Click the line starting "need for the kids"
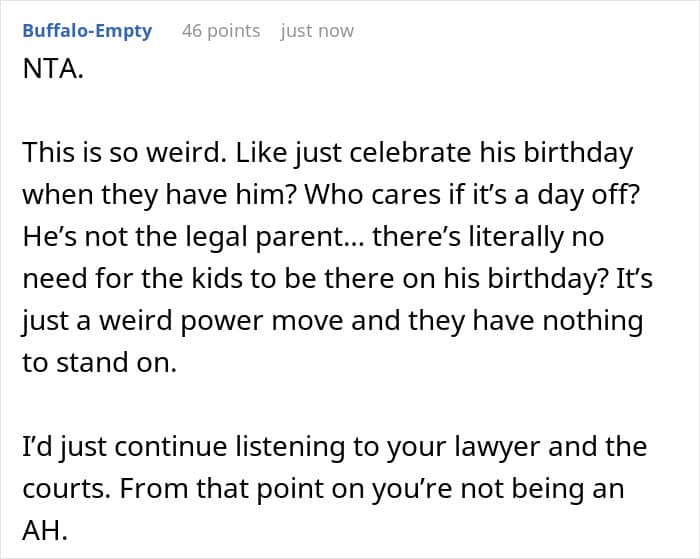 click(x=338, y=280)
